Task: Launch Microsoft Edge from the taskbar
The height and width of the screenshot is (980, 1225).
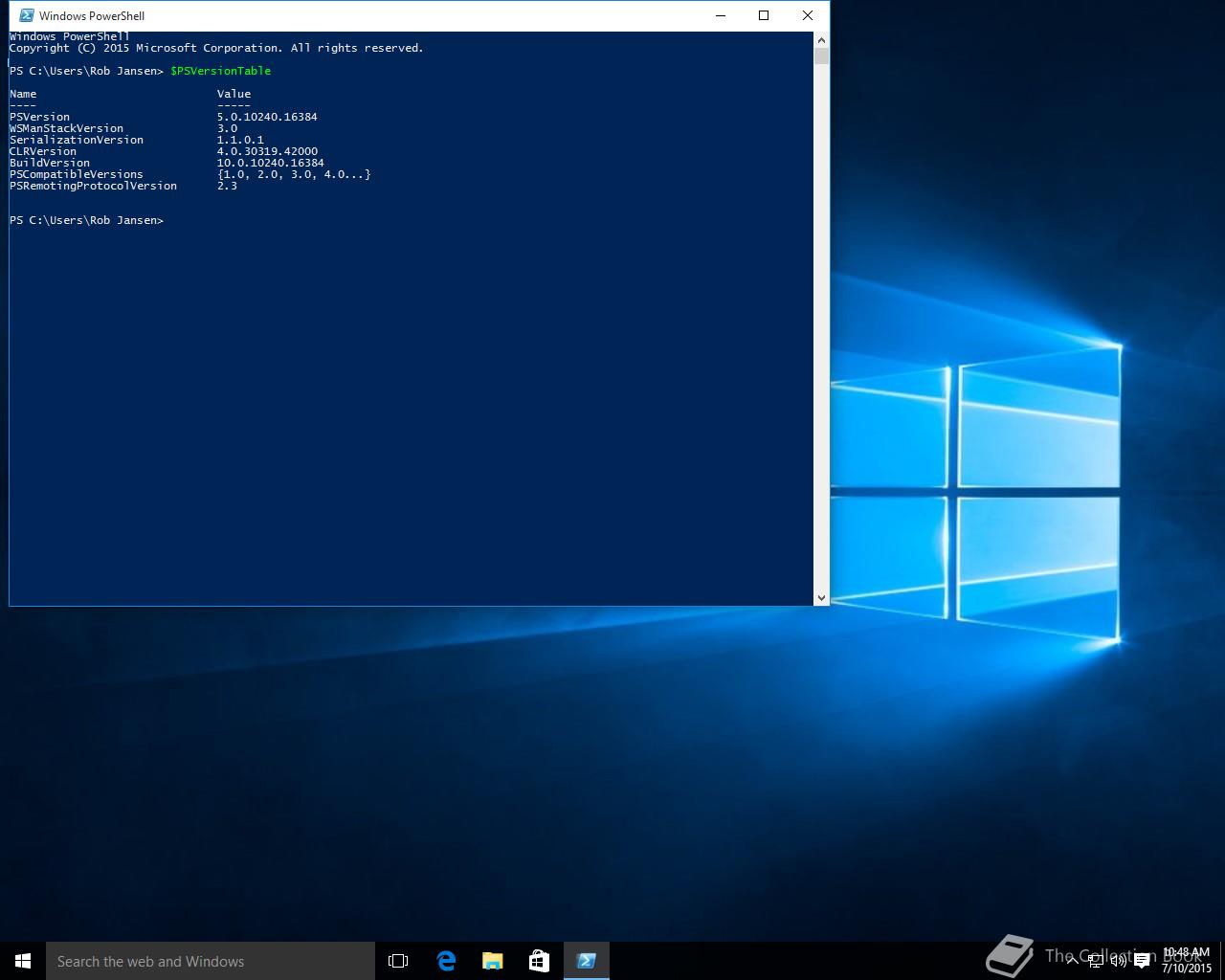Action: (446, 961)
